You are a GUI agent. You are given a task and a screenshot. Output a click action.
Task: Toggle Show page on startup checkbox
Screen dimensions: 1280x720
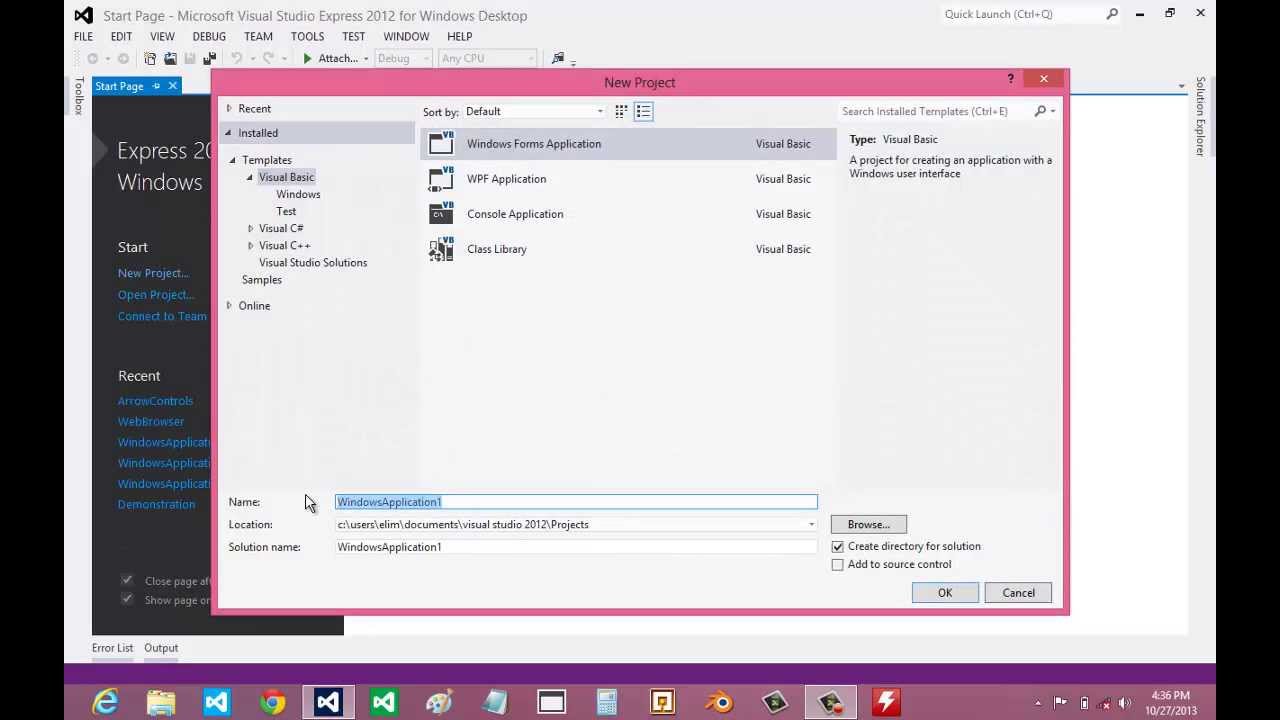pos(127,599)
